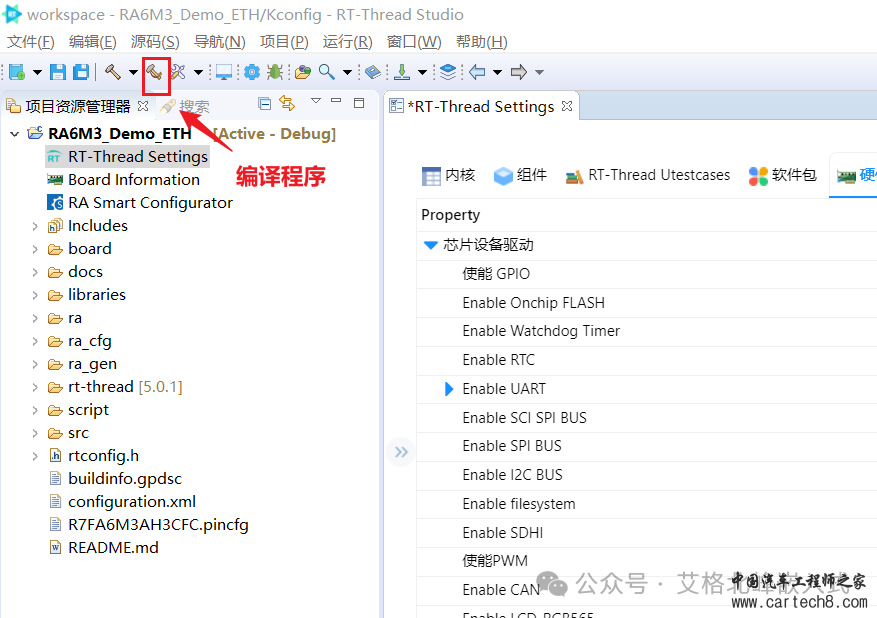This screenshot has width=877, height=618.
Task: Collapse the 芯片设备驱动 section
Action: (x=430, y=245)
